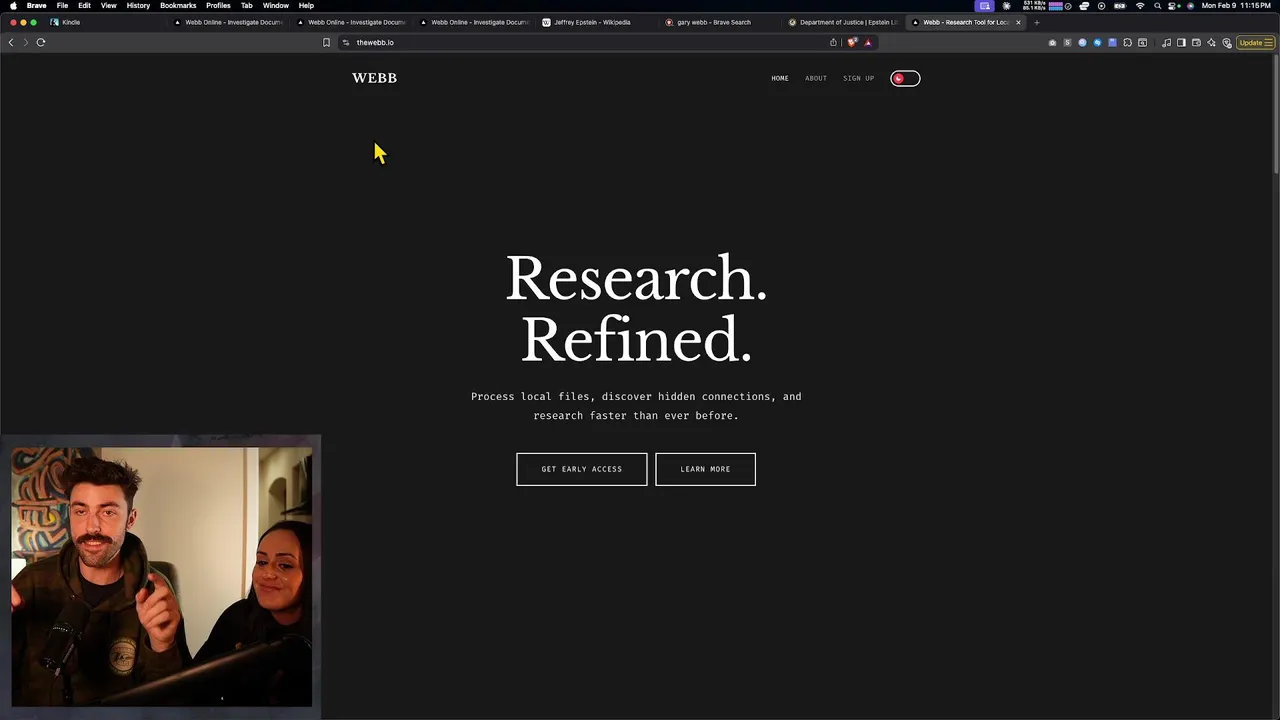Click the gray S extension icon
The image size is (1280, 720).
point(1067,43)
